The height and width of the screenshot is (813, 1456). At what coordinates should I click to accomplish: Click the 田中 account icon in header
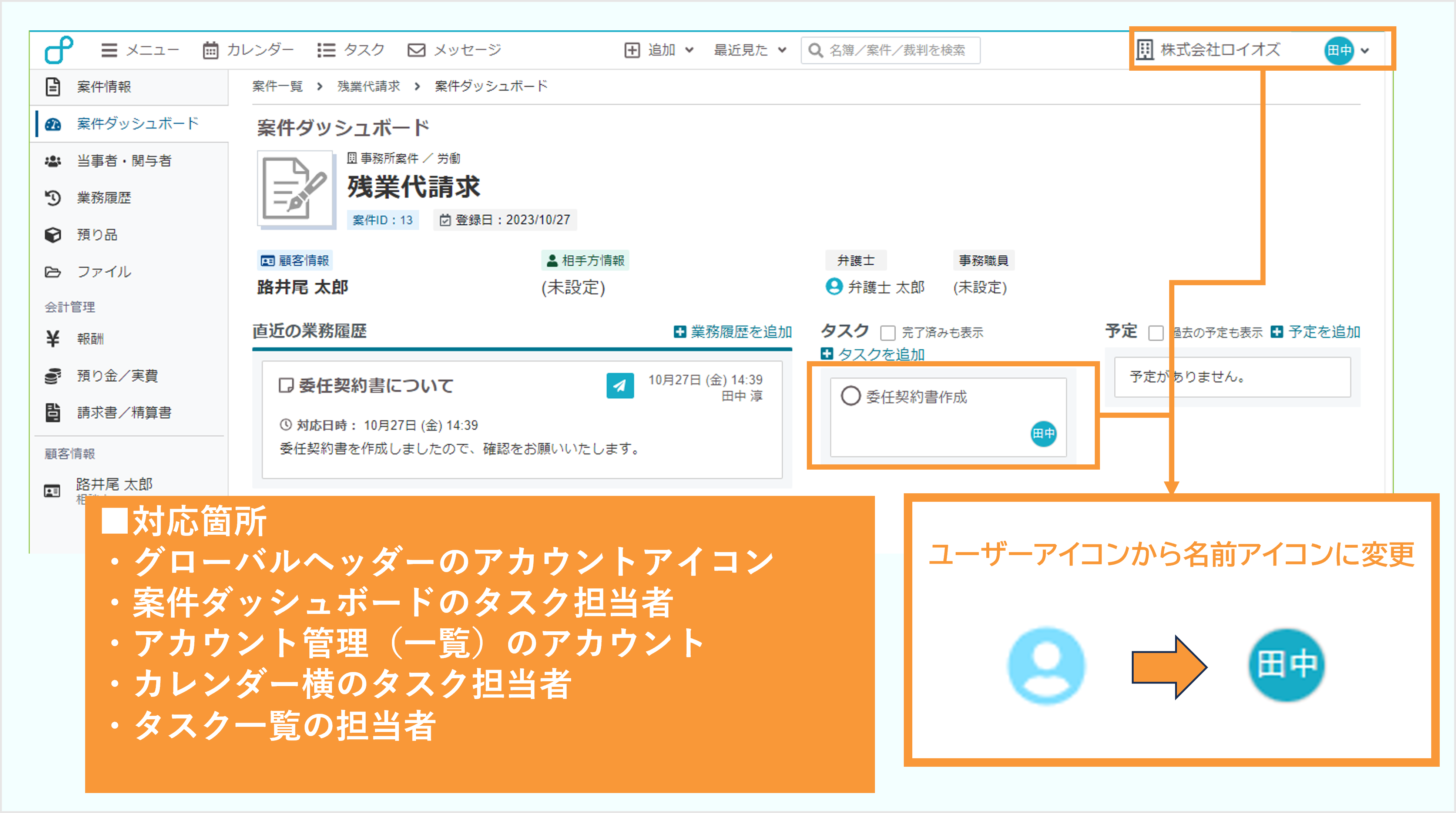click(x=1339, y=50)
